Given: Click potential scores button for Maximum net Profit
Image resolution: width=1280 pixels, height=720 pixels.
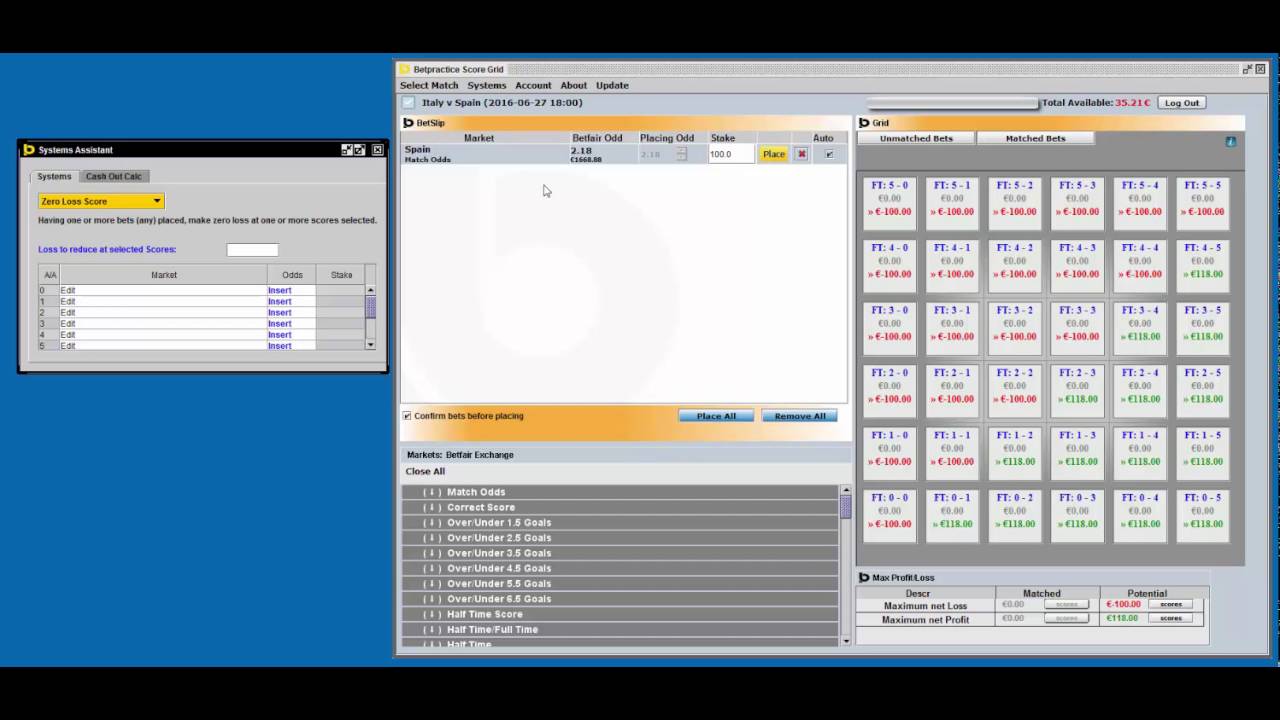Looking at the screenshot, I should [x=1171, y=618].
